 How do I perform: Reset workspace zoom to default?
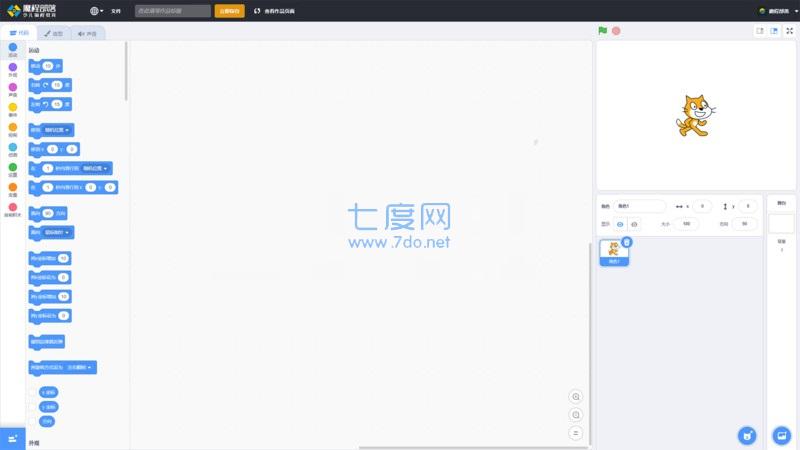click(576, 433)
